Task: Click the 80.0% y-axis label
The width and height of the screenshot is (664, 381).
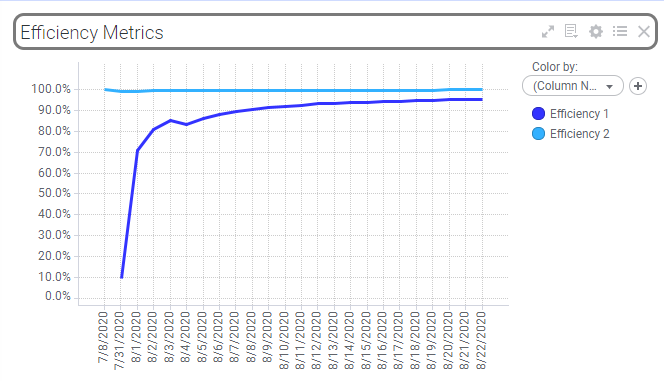Action: click(x=54, y=131)
